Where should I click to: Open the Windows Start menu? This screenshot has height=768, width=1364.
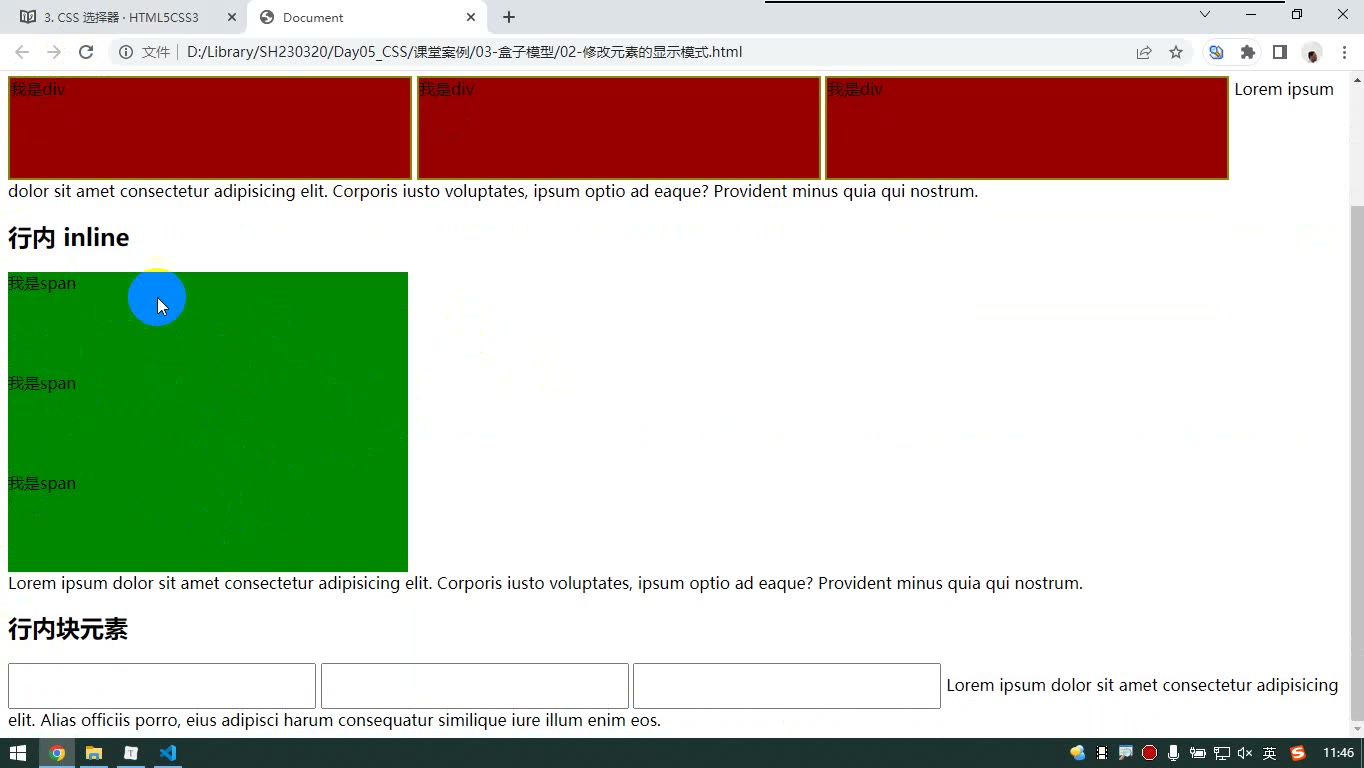pyautogui.click(x=18, y=753)
